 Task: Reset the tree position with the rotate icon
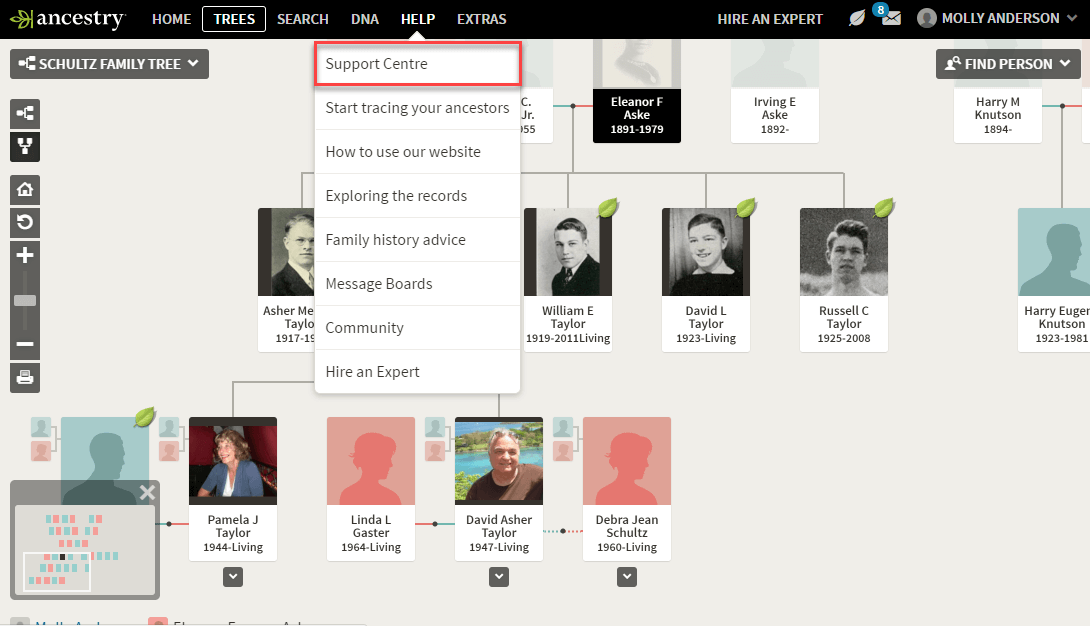pos(25,222)
